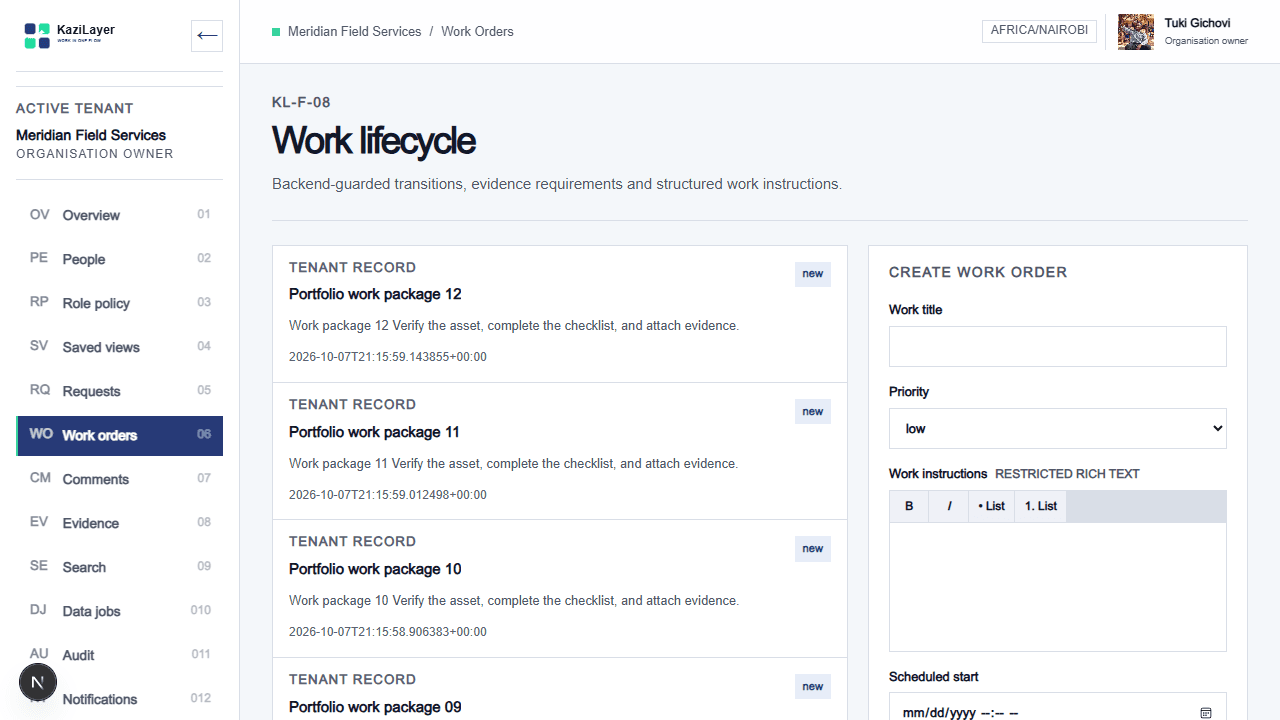Select the Work orders nav item
1280x720 pixels.
tap(120, 435)
